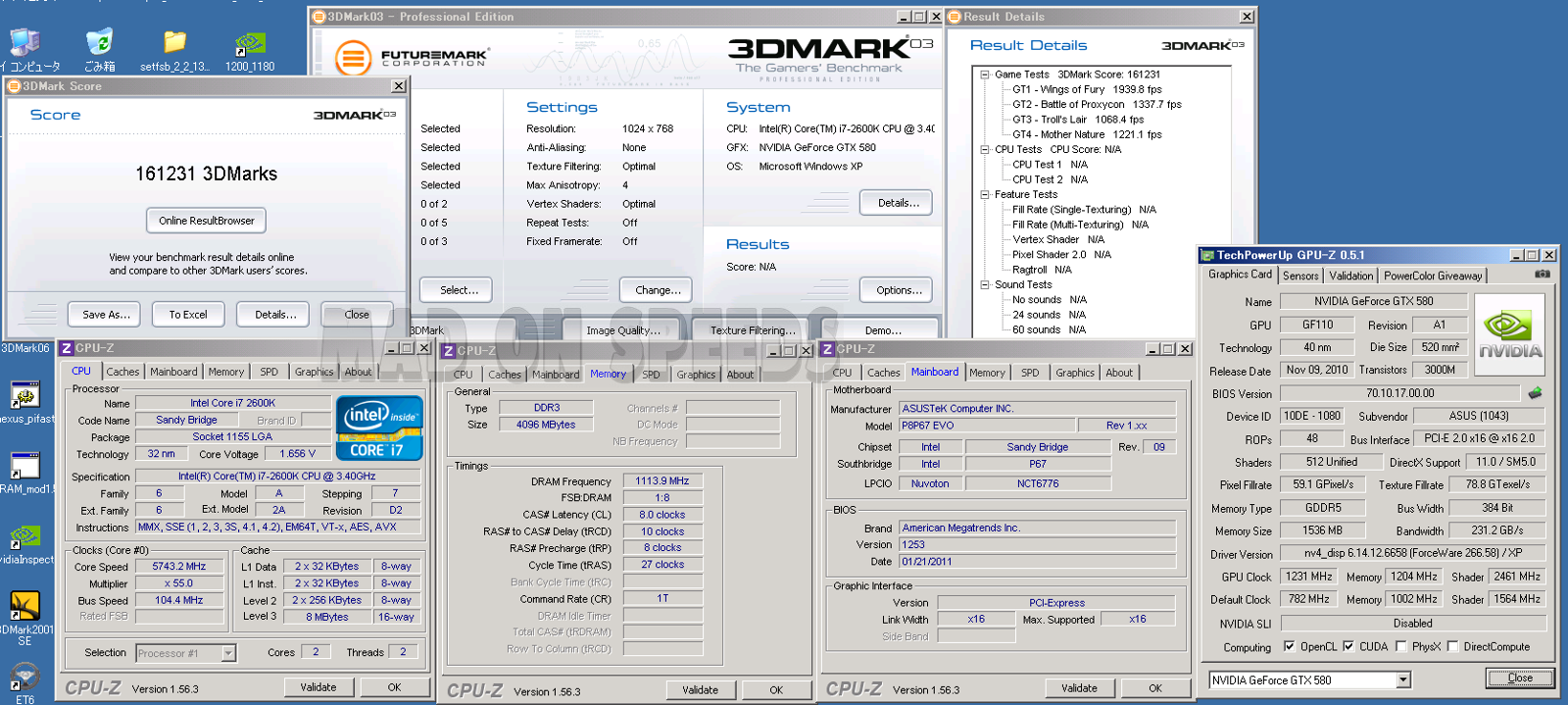Open the 3DMark2001 SE desktop icon

coord(24,606)
